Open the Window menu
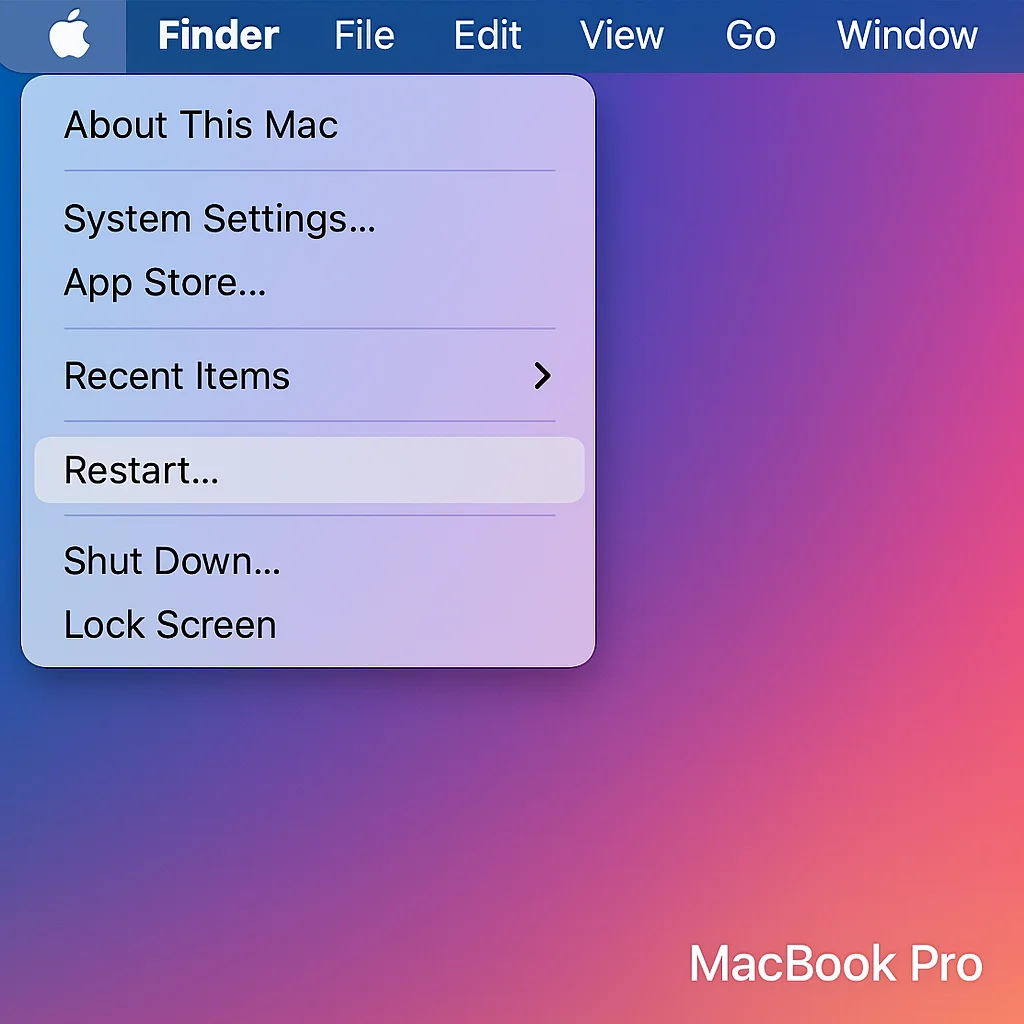The height and width of the screenshot is (1024, 1024). pos(907,35)
